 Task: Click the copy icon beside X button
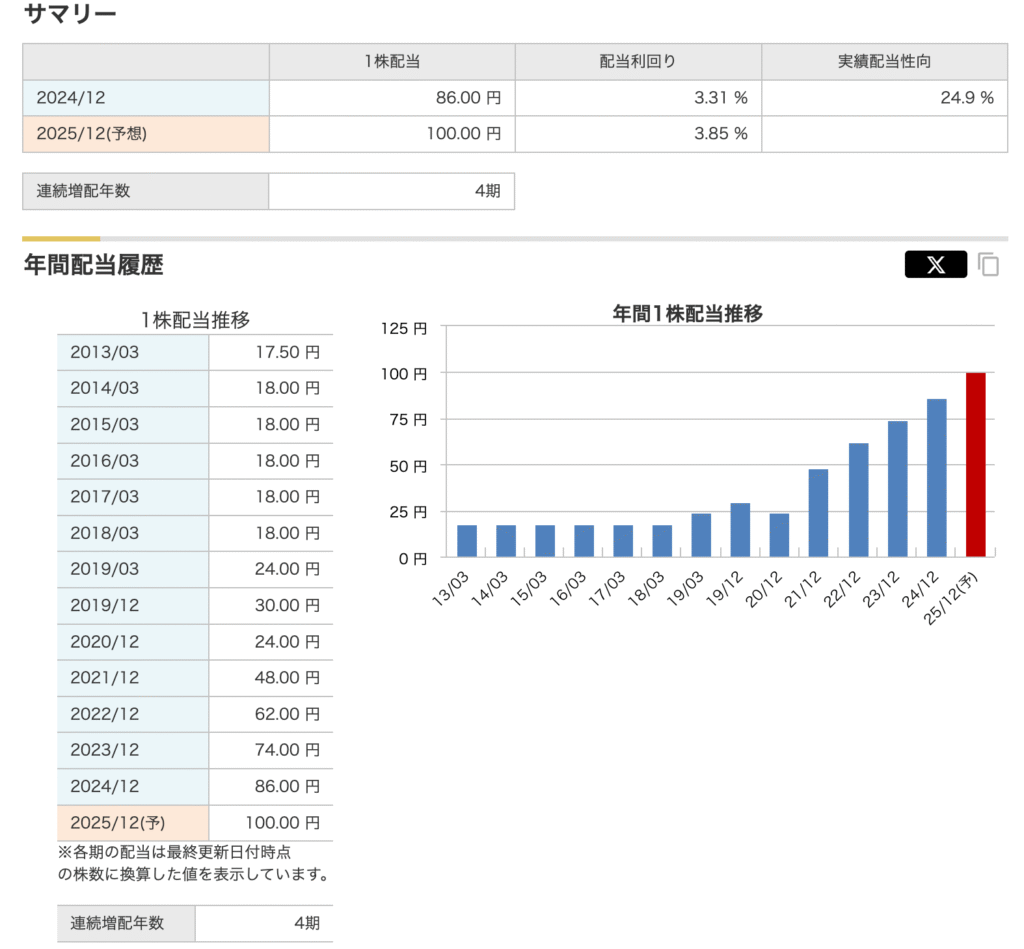point(988,265)
